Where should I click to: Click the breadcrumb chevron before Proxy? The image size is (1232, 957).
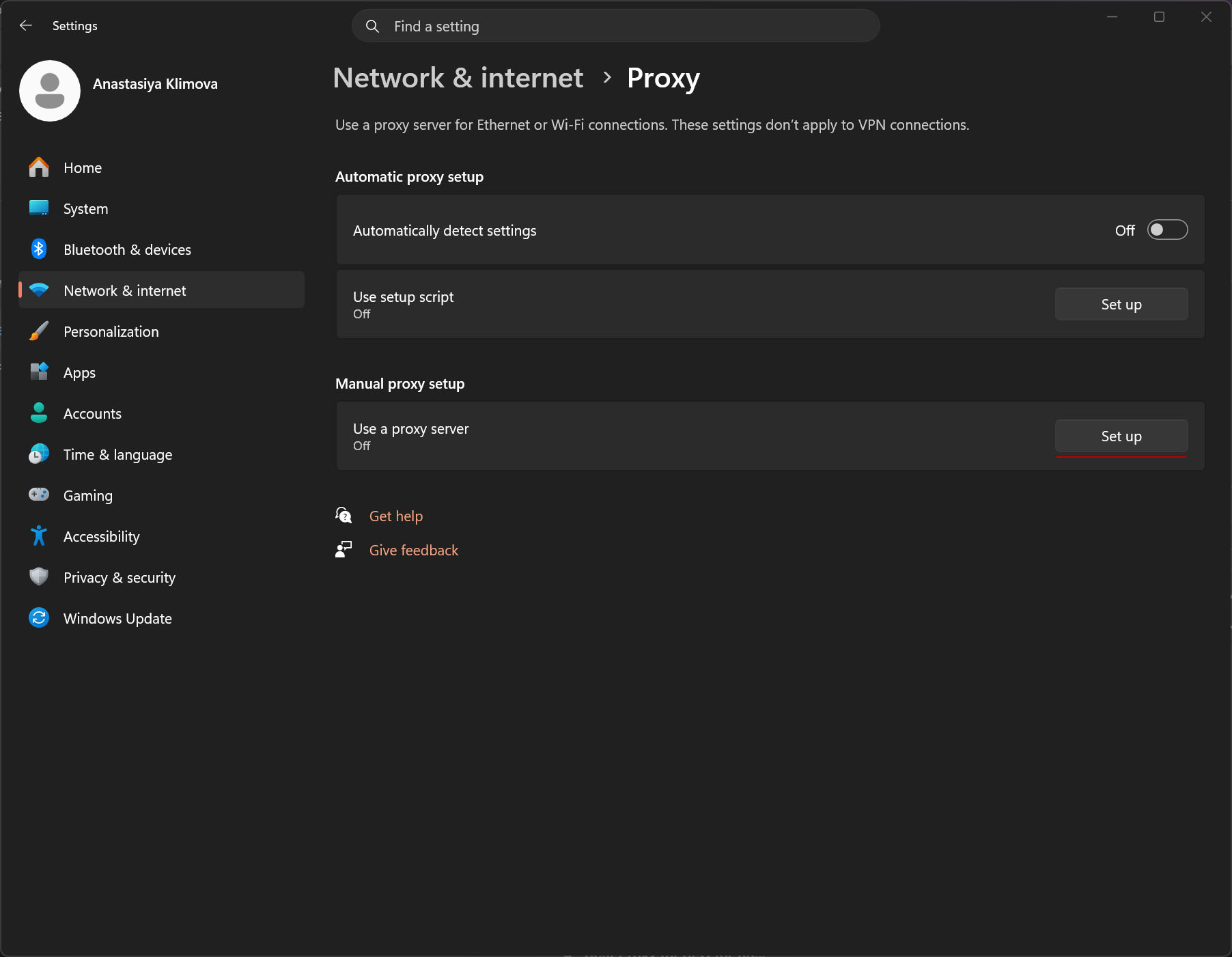(x=607, y=78)
